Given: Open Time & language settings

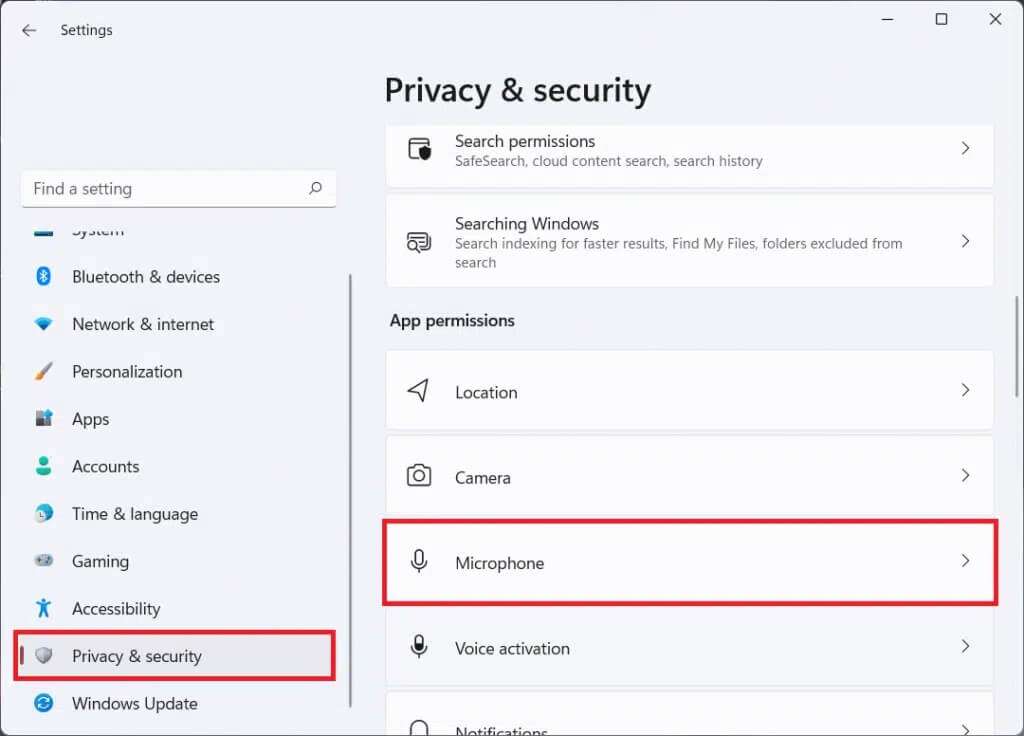Looking at the screenshot, I should 135,514.
